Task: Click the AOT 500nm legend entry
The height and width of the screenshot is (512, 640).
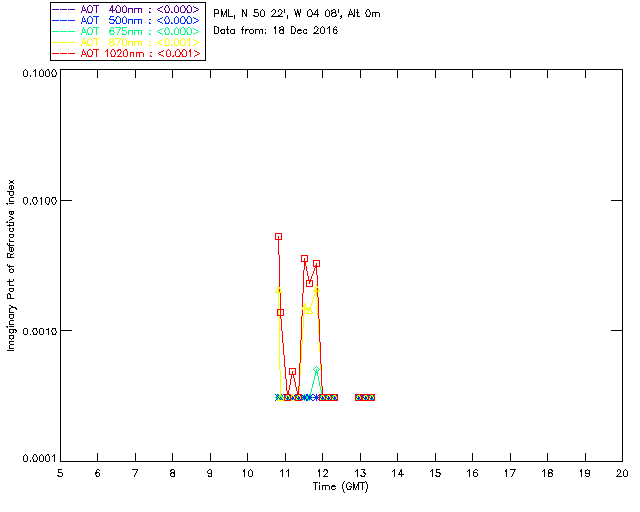Action: pos(126,20)
